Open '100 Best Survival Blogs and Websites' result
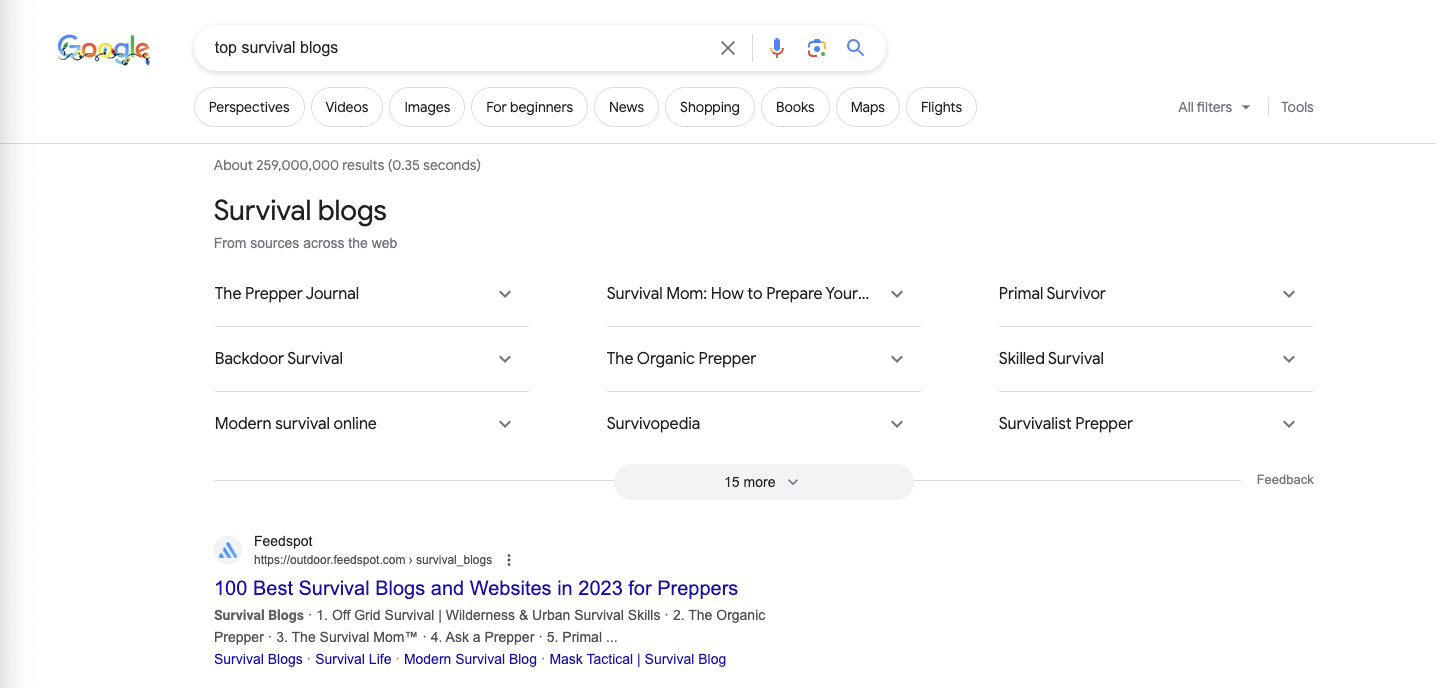 click(x=476, y=588)
